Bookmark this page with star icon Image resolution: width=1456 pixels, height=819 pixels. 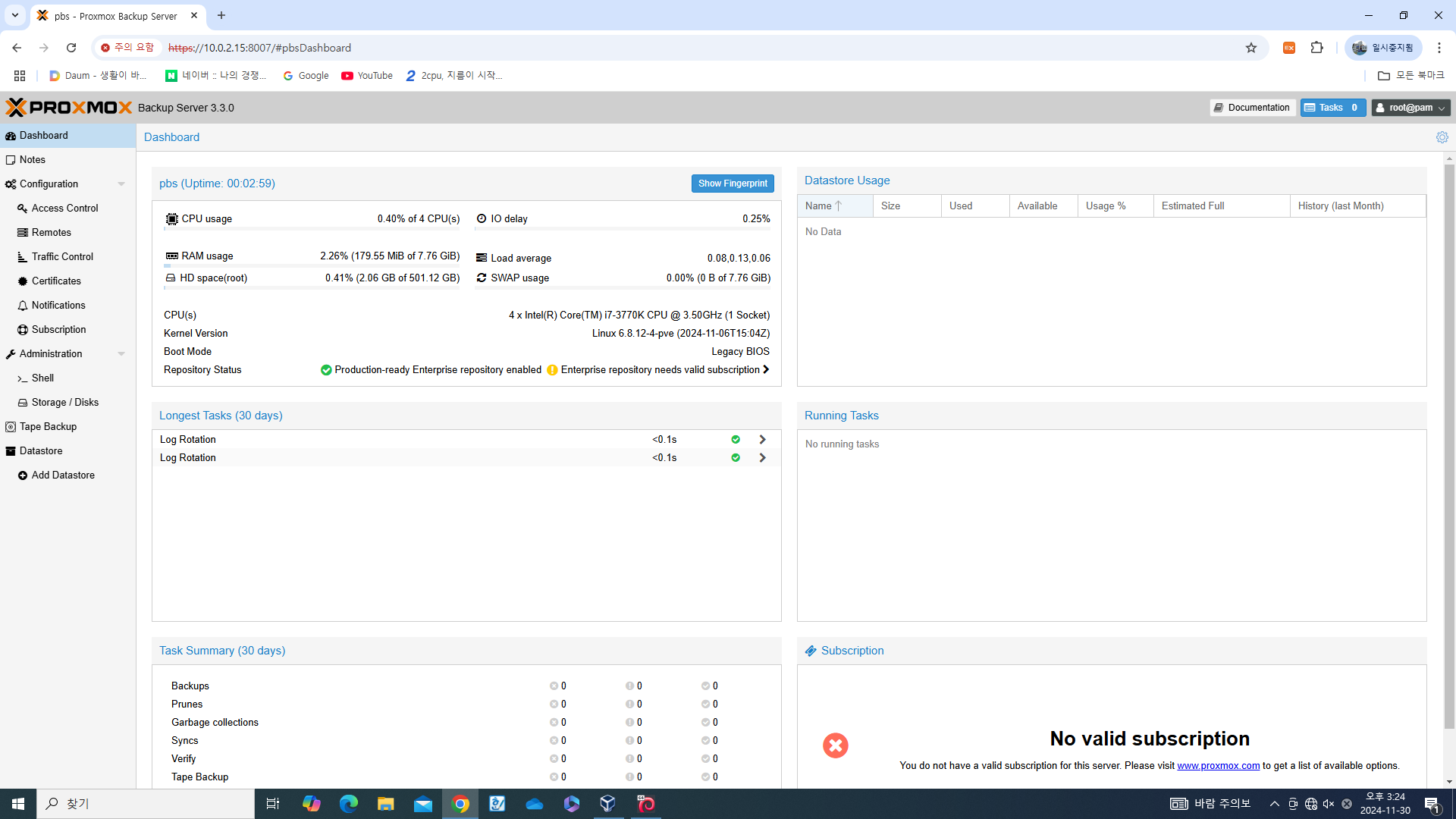click(x=1251, y=48)
